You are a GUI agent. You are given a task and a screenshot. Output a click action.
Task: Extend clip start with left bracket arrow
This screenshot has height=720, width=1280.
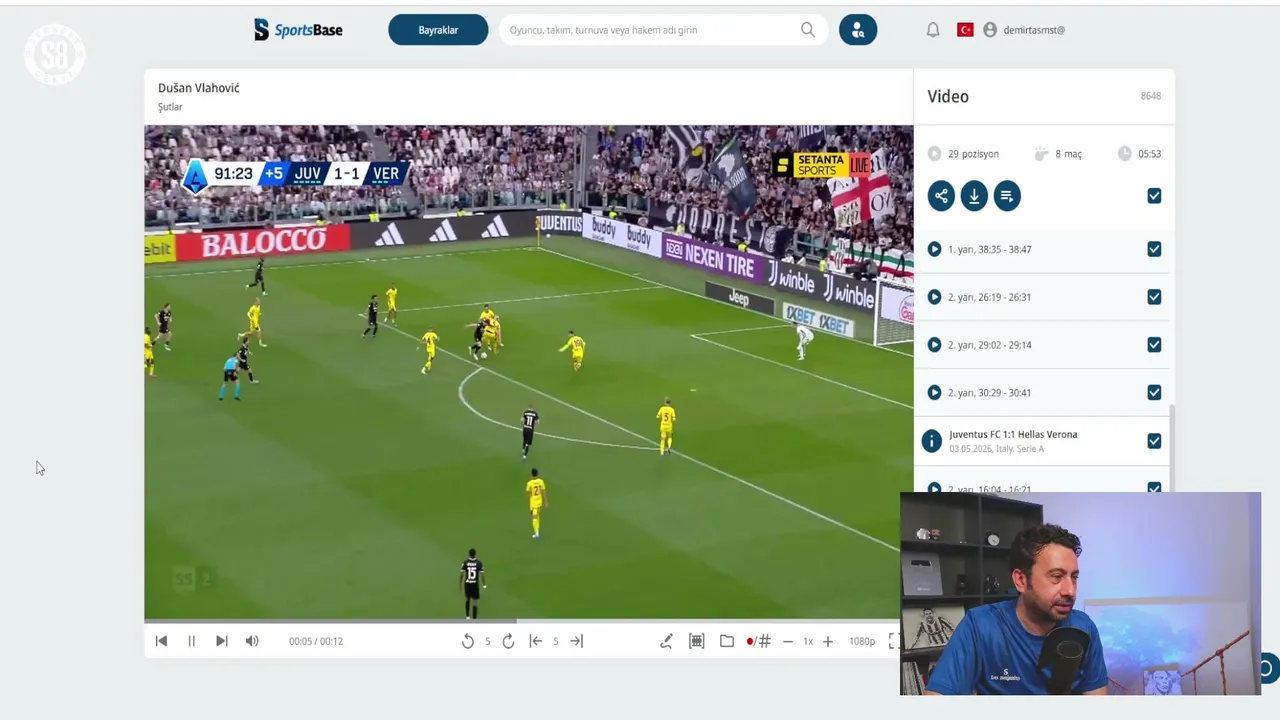point(536,641)
